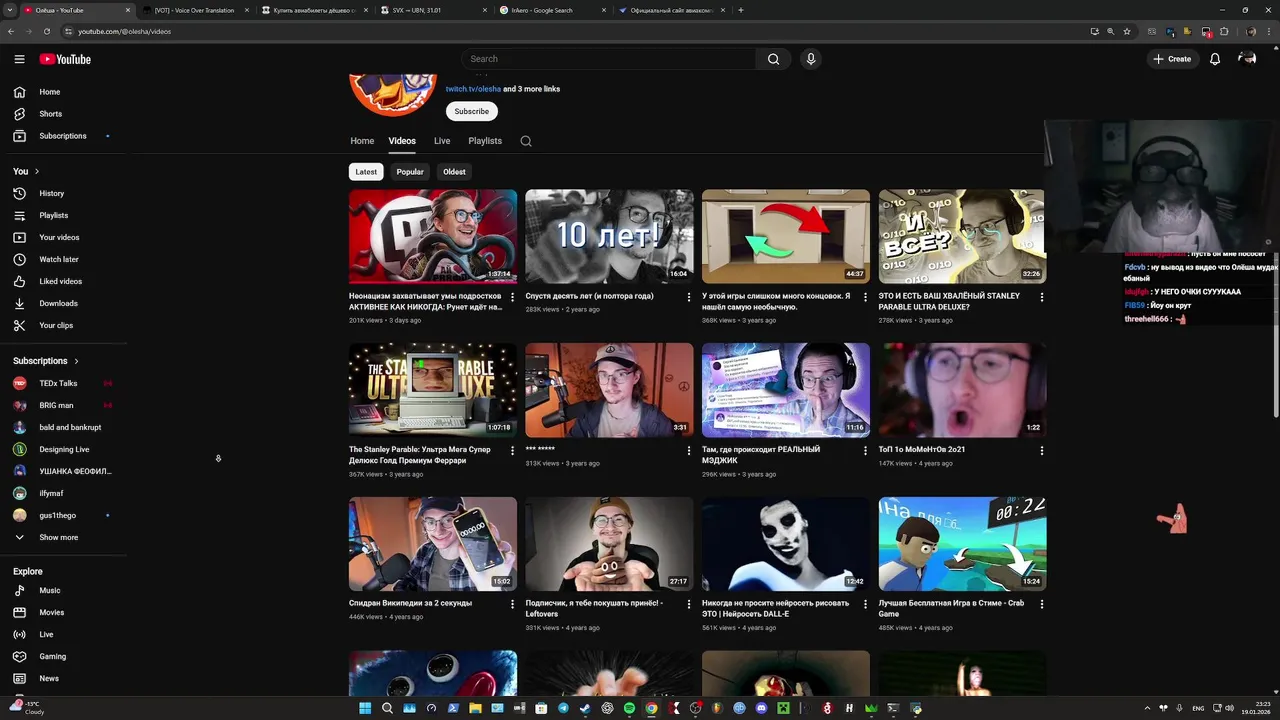Subscribe to the Olesha channel
Screen dimensions: 1280x720
point(472,112)
